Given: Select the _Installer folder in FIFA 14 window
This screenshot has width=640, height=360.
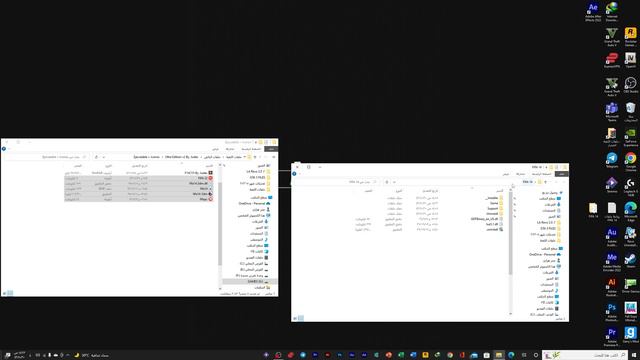Looking at the screenshot, I should point(494,198).
